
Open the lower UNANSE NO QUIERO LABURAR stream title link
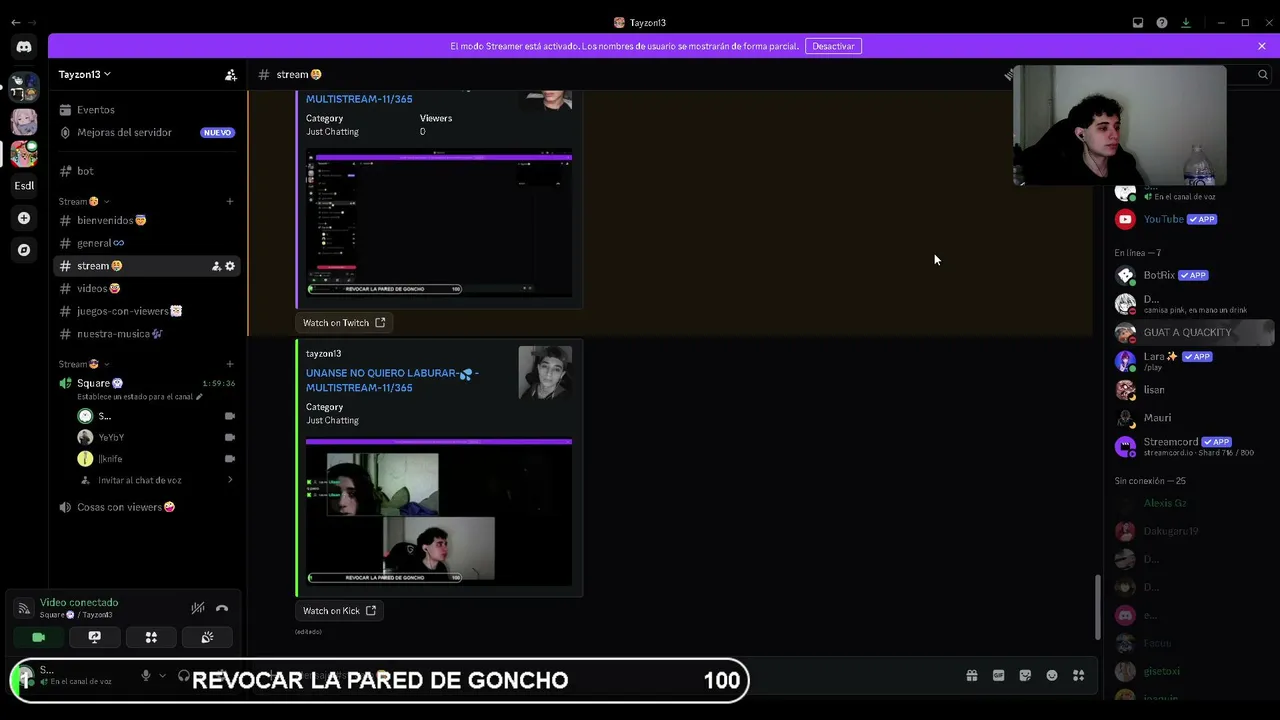click(x=392, y=380)
